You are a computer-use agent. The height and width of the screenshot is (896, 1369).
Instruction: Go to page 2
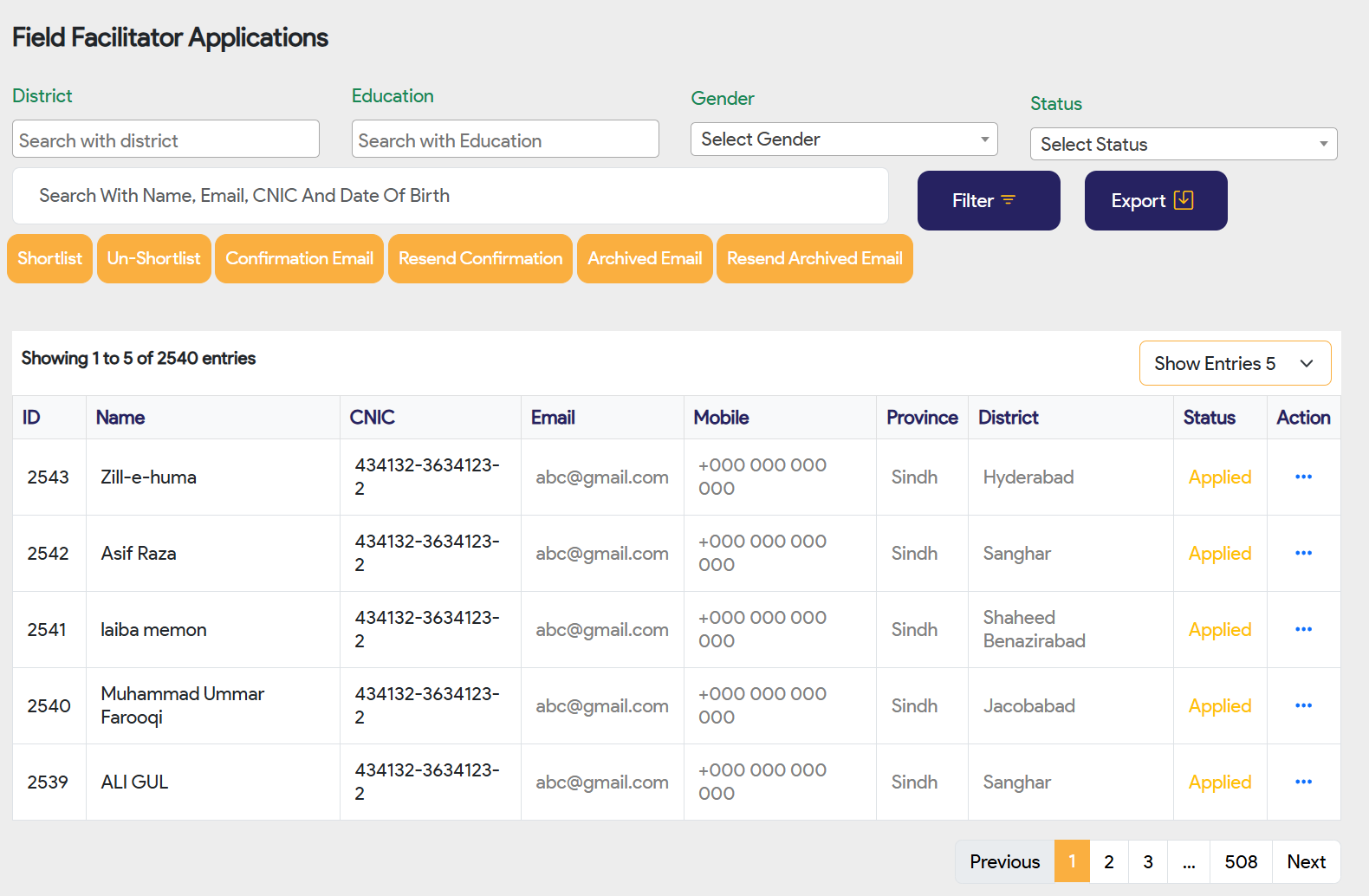pyautogui.click(x=1108, y=862)
